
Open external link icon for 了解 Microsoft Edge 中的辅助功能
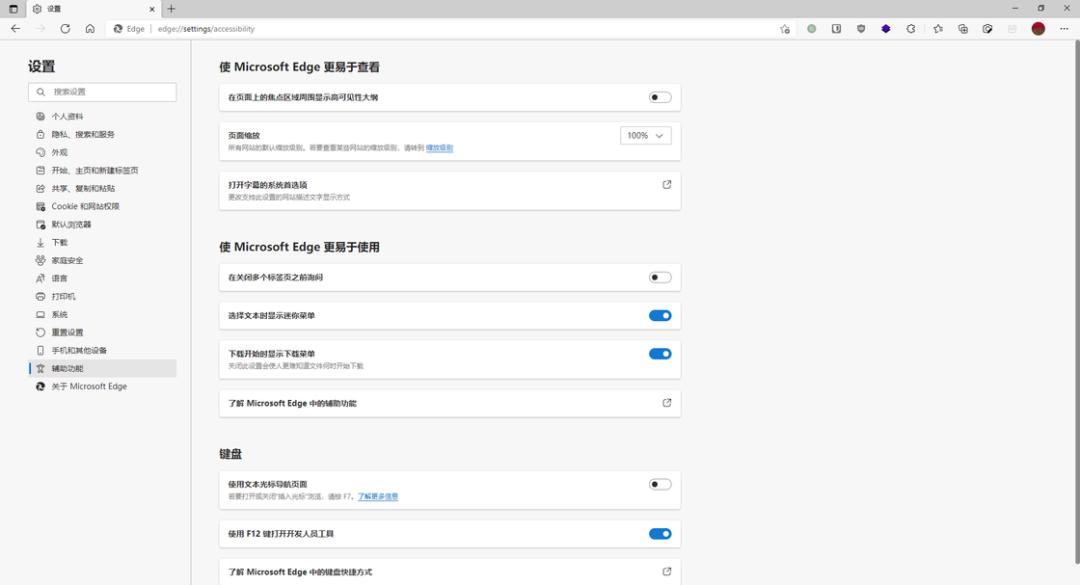pyautogui.click(x=667, y=403)
